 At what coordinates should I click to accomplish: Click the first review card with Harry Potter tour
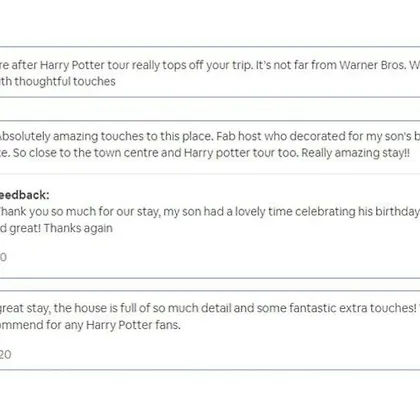coord(210,72)
